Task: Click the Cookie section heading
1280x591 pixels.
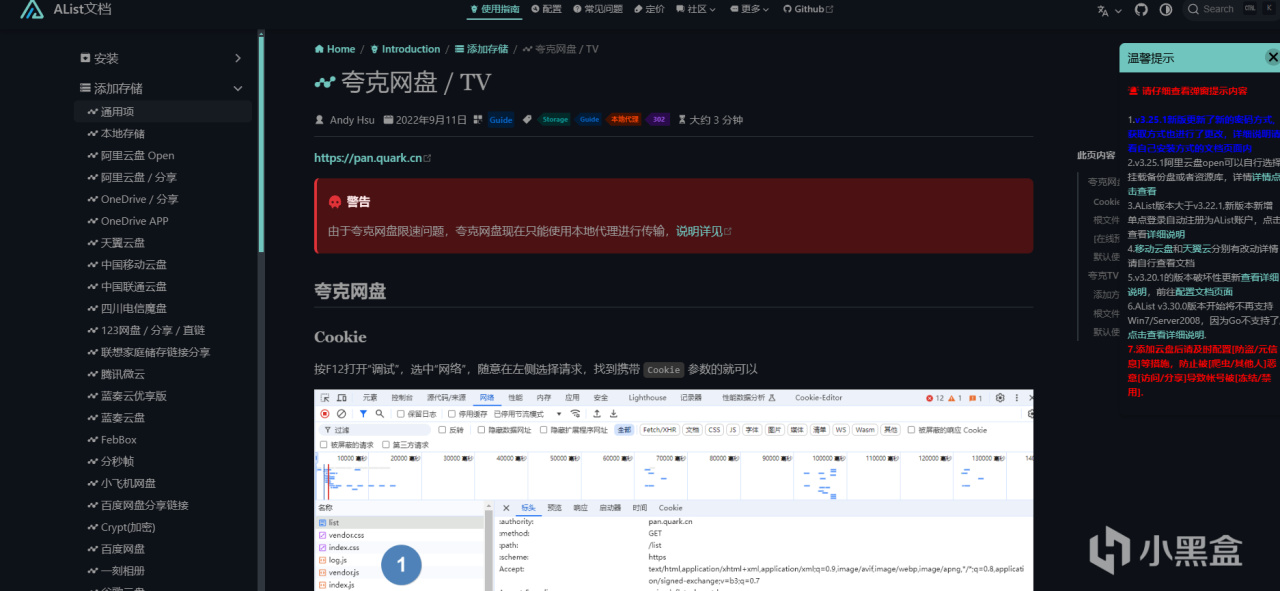Action: pyautogui.click(x=340, y=337)
